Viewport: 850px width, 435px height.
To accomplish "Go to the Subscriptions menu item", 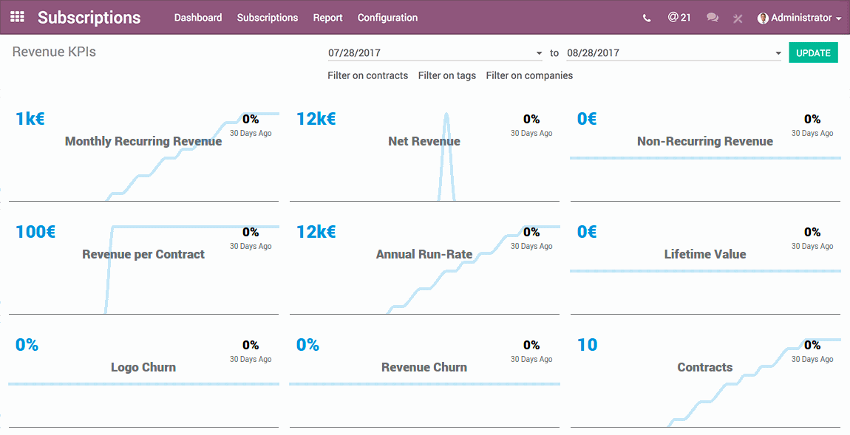I will [267, 18].
